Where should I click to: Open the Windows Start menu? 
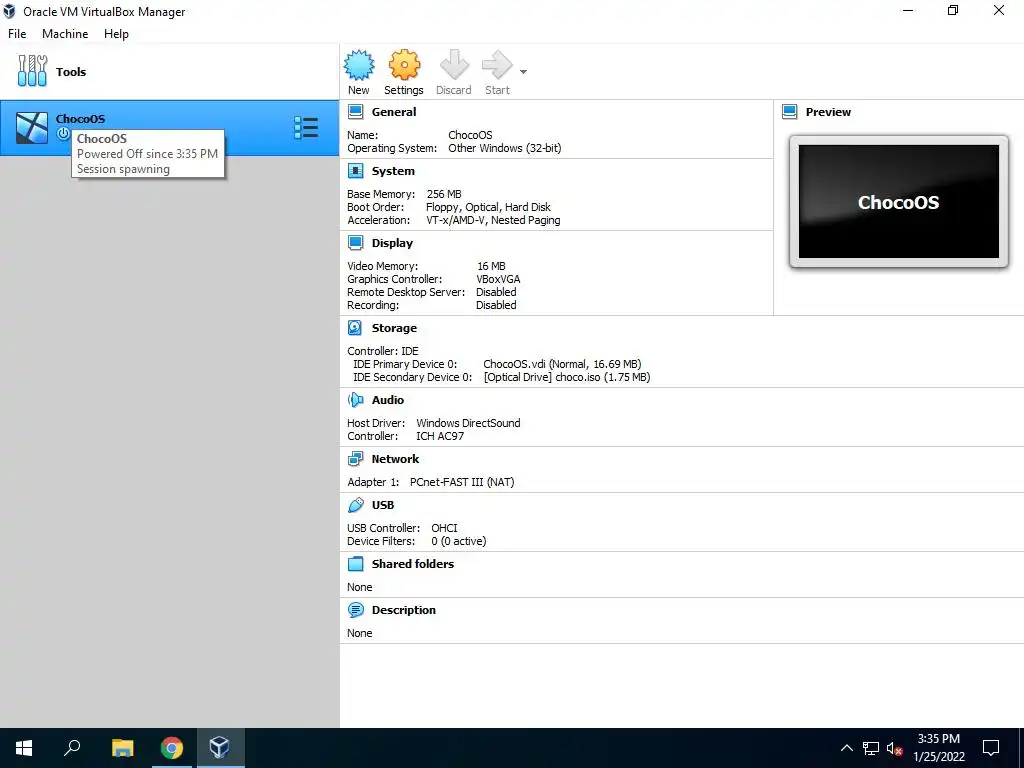[x=24, y=748]
